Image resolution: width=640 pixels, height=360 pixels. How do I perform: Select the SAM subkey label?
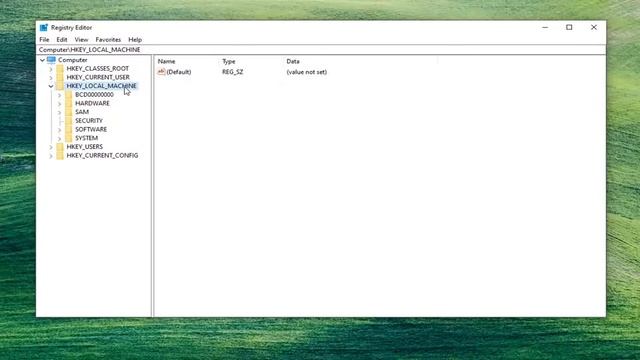coord(82,112)
